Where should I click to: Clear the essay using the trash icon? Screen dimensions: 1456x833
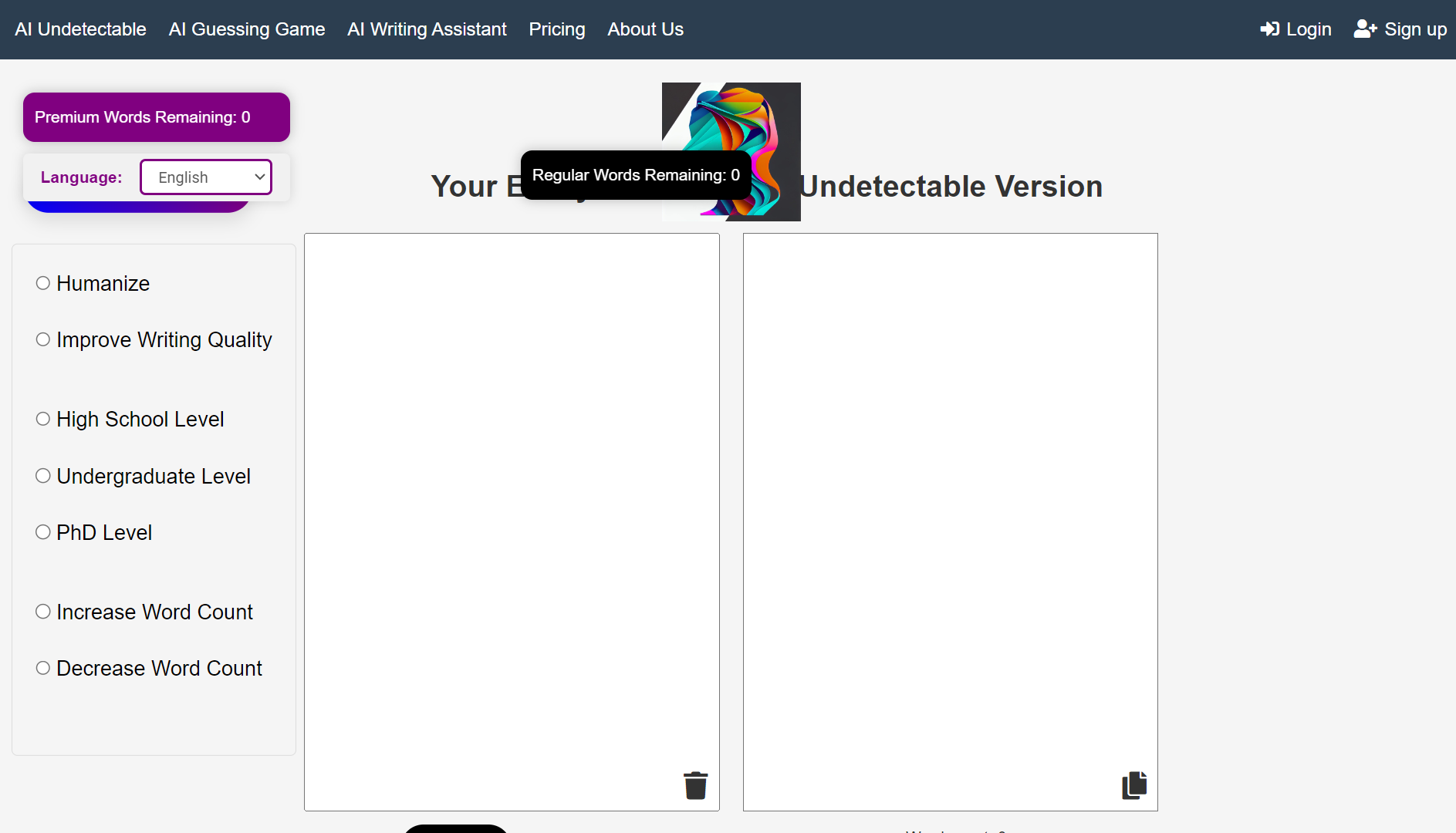click(x=694, y=785)
